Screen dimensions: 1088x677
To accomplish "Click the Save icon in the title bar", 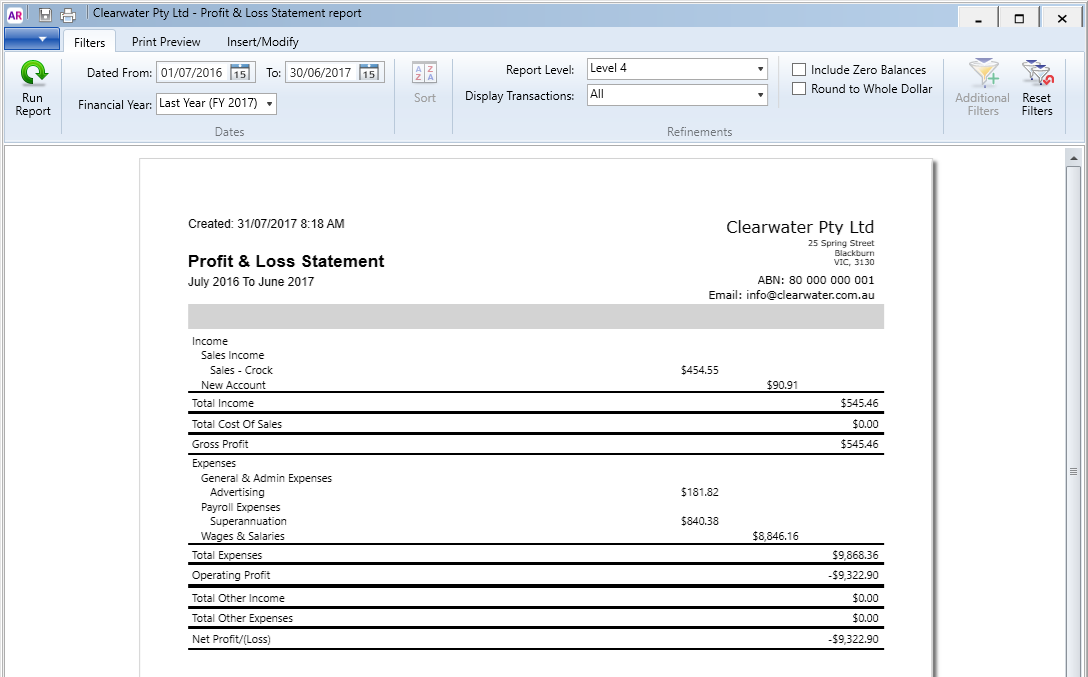I will tap(45, 14).
